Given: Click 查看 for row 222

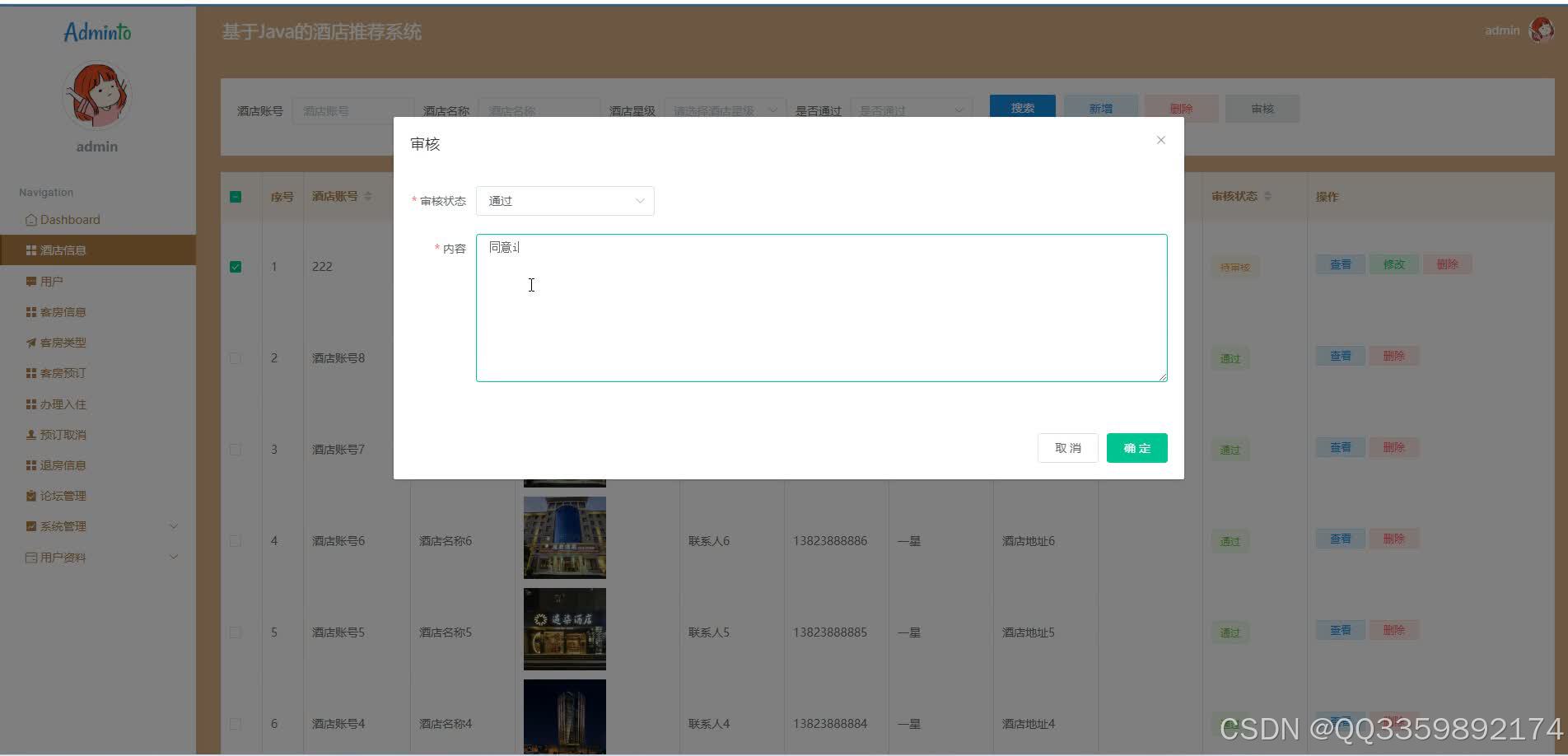Looking at the screenshot, I should [x=1340, y=264].
